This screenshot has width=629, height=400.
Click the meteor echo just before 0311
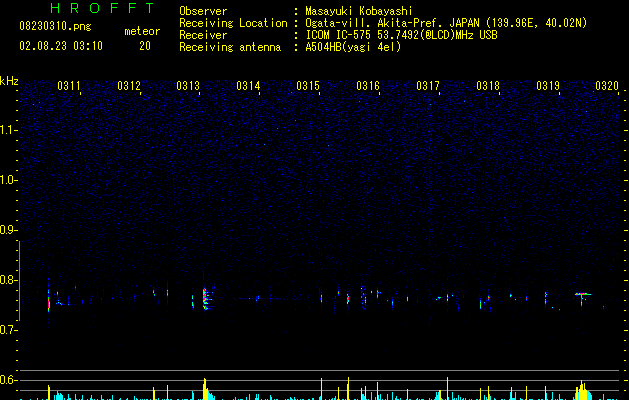pos(49,299)
